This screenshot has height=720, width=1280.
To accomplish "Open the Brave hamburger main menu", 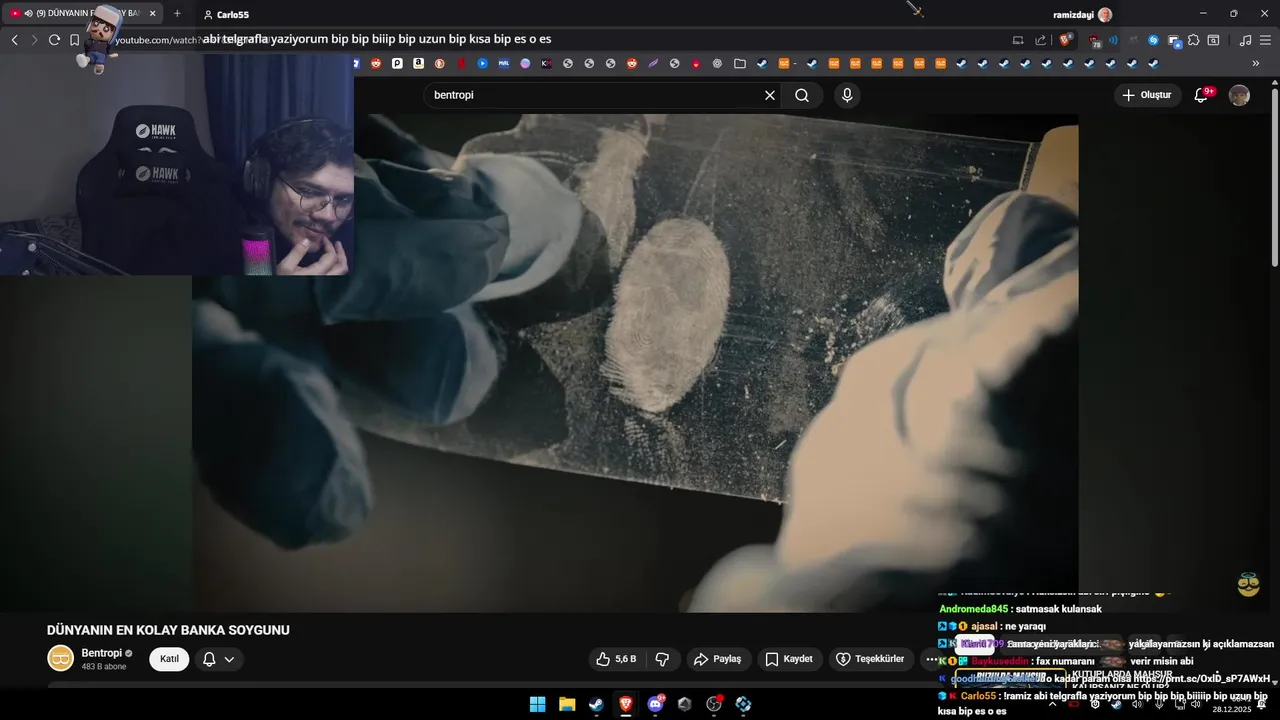I will point(1265,40).
